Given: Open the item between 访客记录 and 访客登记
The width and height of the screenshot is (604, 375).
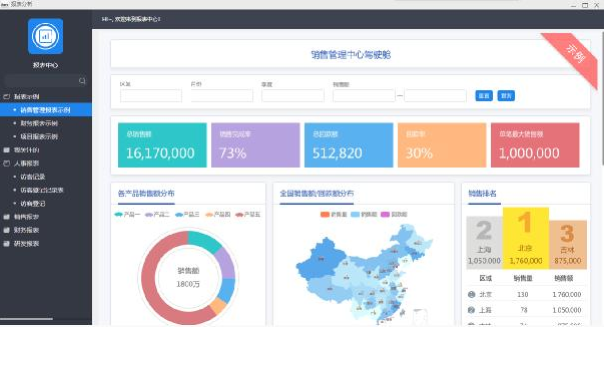Looking at the screenshot, I should (x=42, y=190).
